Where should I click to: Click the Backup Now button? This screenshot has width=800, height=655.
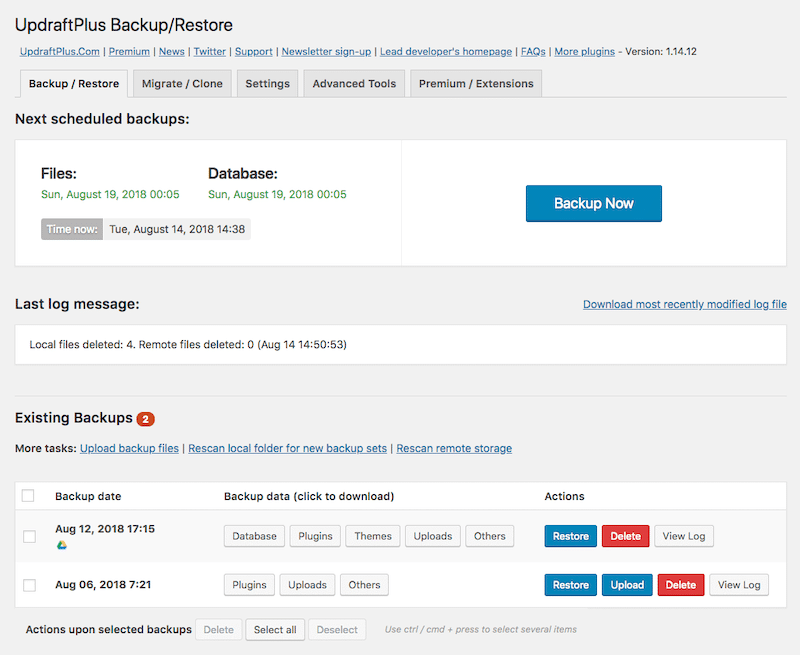click(593, 203)
